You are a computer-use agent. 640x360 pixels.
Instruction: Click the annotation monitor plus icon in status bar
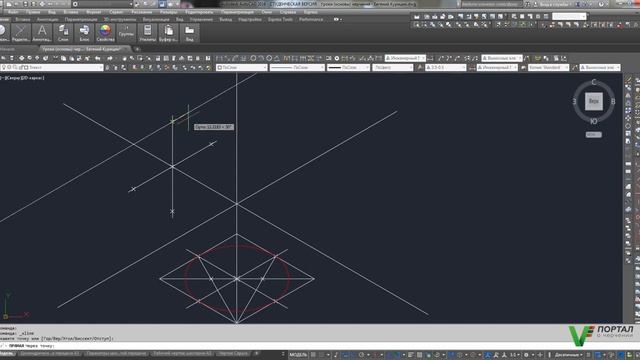[540, 355]
